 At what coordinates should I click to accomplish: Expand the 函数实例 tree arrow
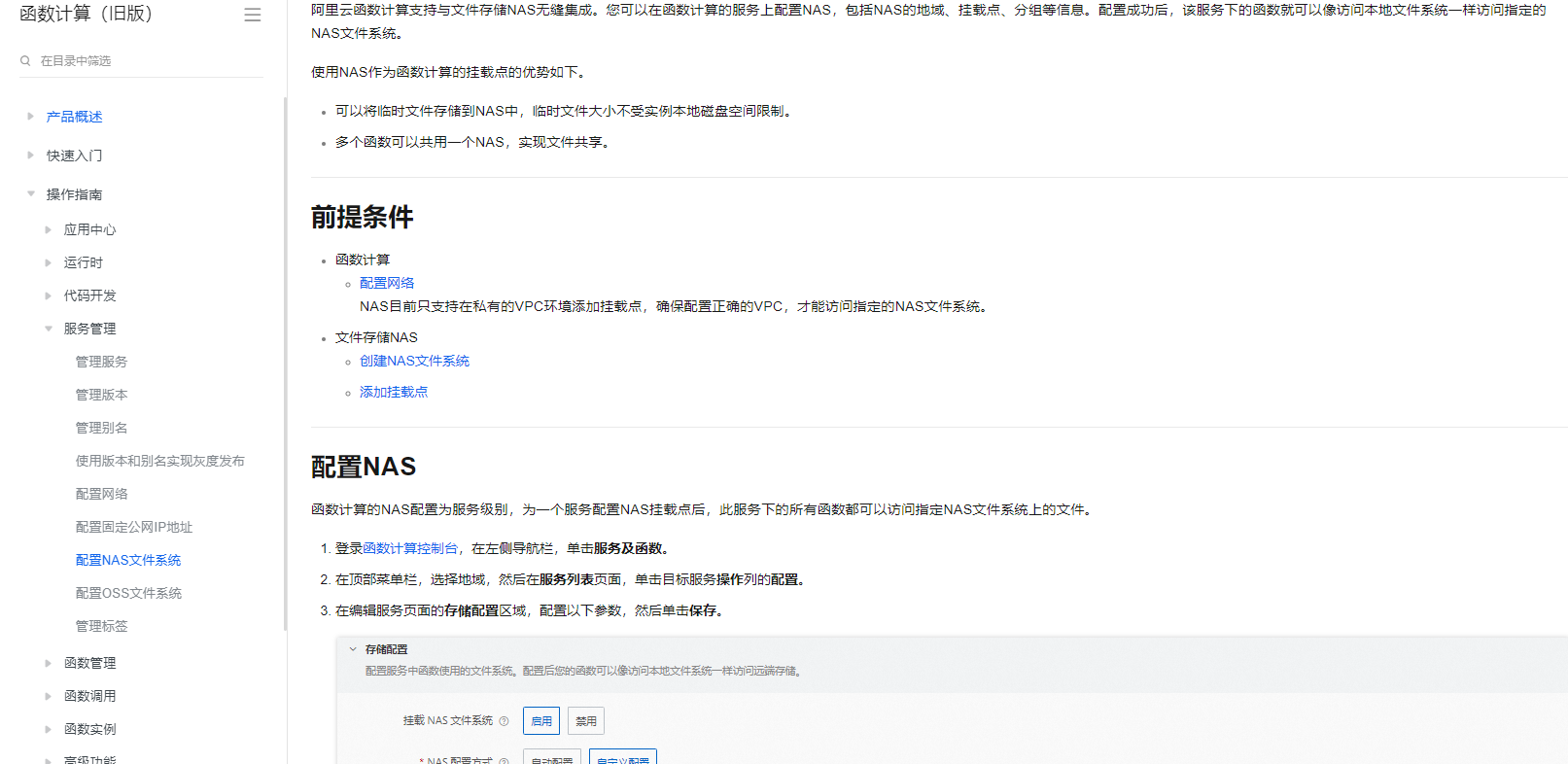(x=49, y=729)
